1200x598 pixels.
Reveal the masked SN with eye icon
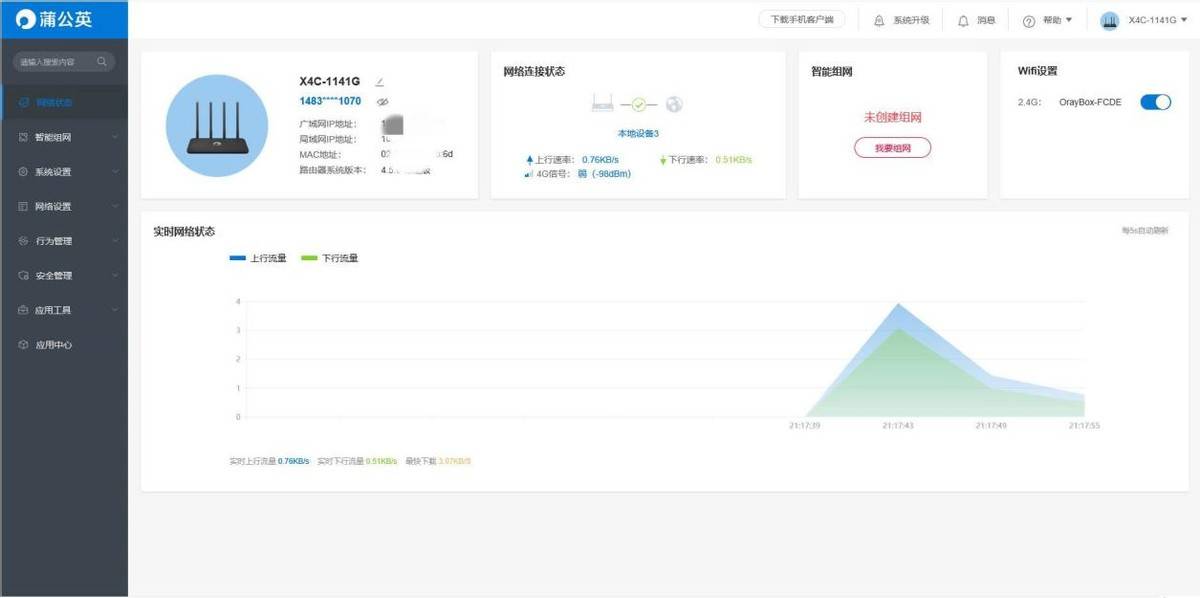(382, 102)
